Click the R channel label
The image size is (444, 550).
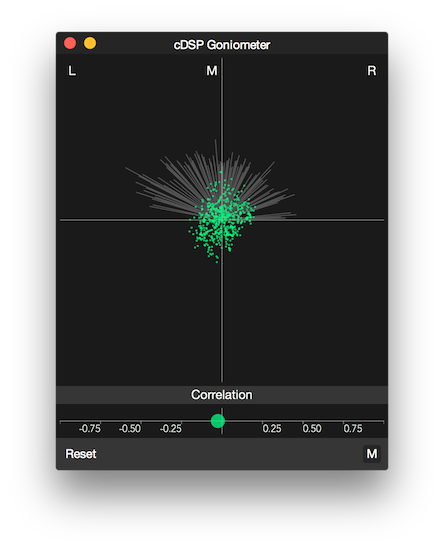[x=372, y=71]
